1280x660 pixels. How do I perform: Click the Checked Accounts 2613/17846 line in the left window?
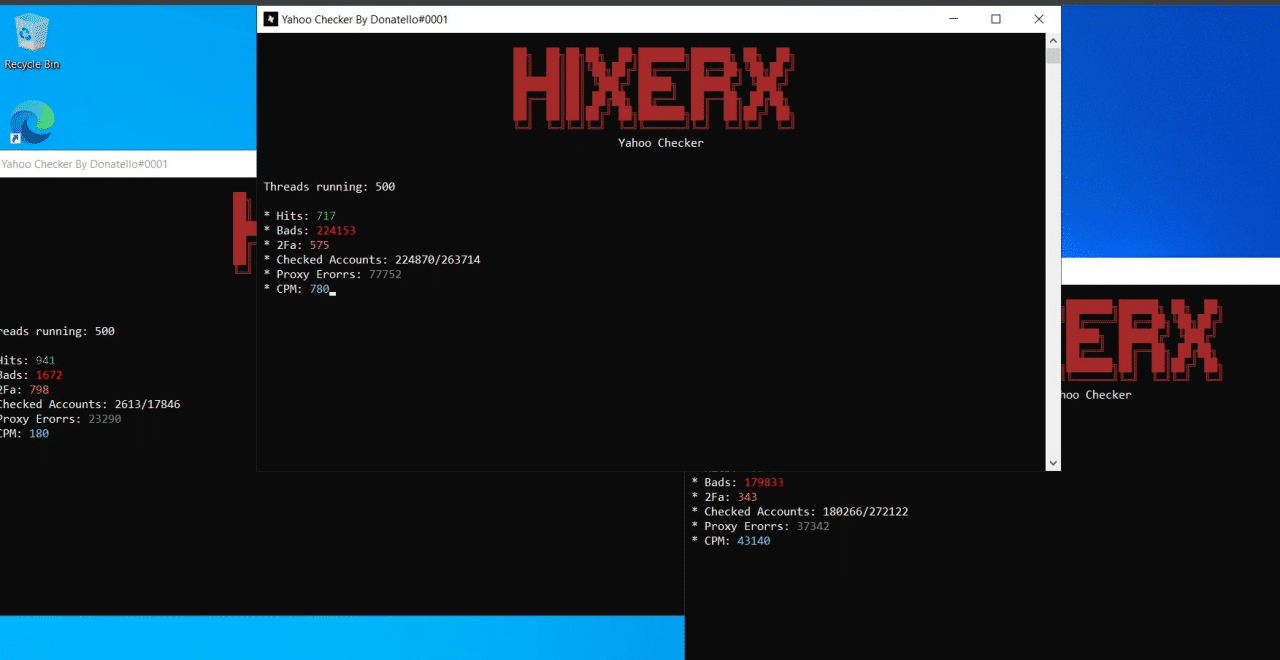tap(90, 404)
